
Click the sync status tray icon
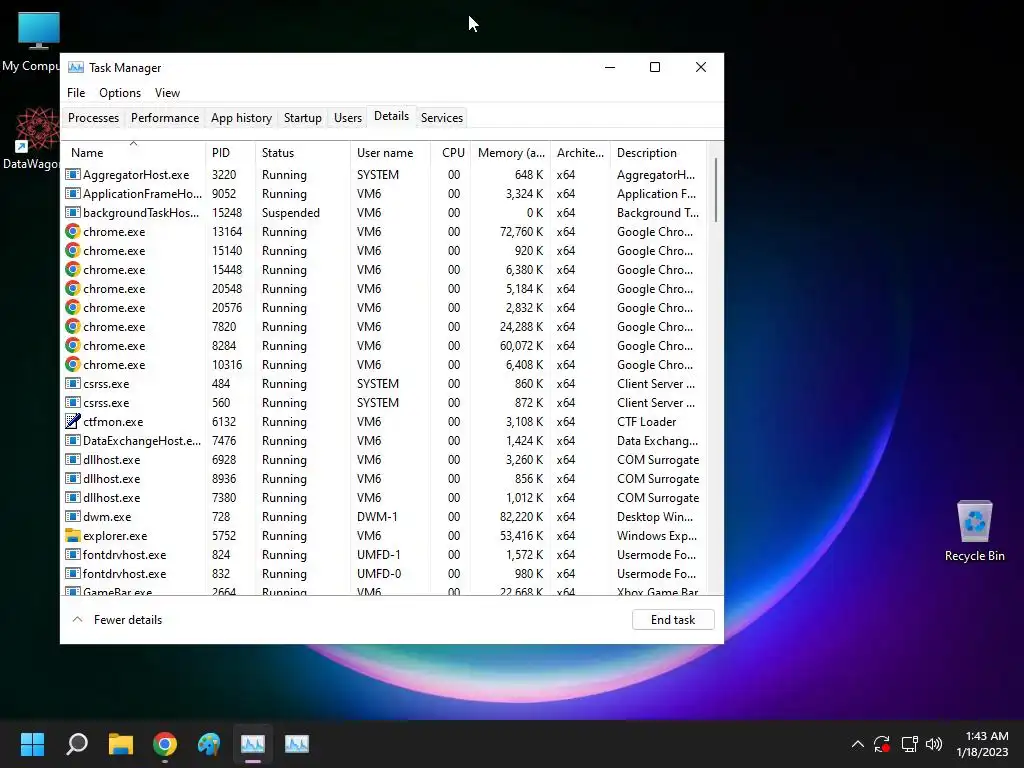point(882,744)
